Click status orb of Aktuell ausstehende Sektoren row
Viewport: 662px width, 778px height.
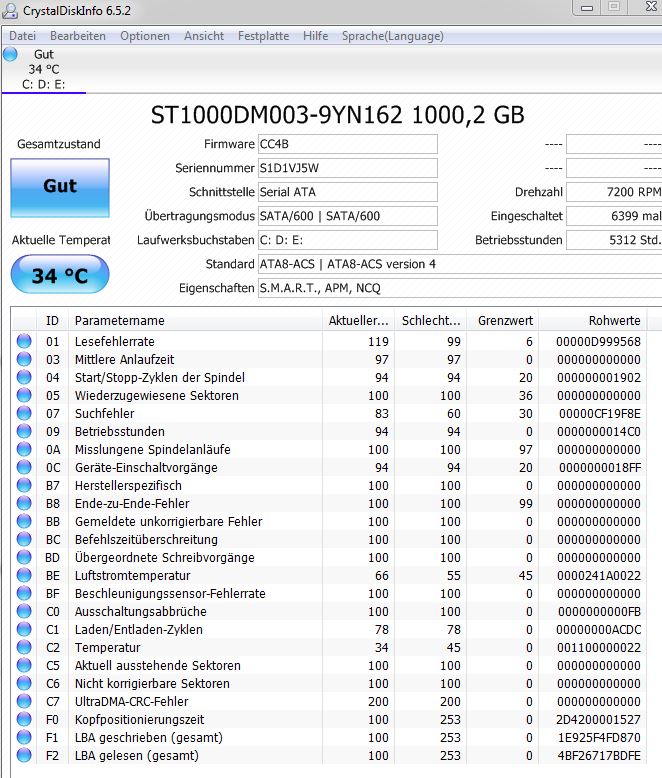point(24,665)
